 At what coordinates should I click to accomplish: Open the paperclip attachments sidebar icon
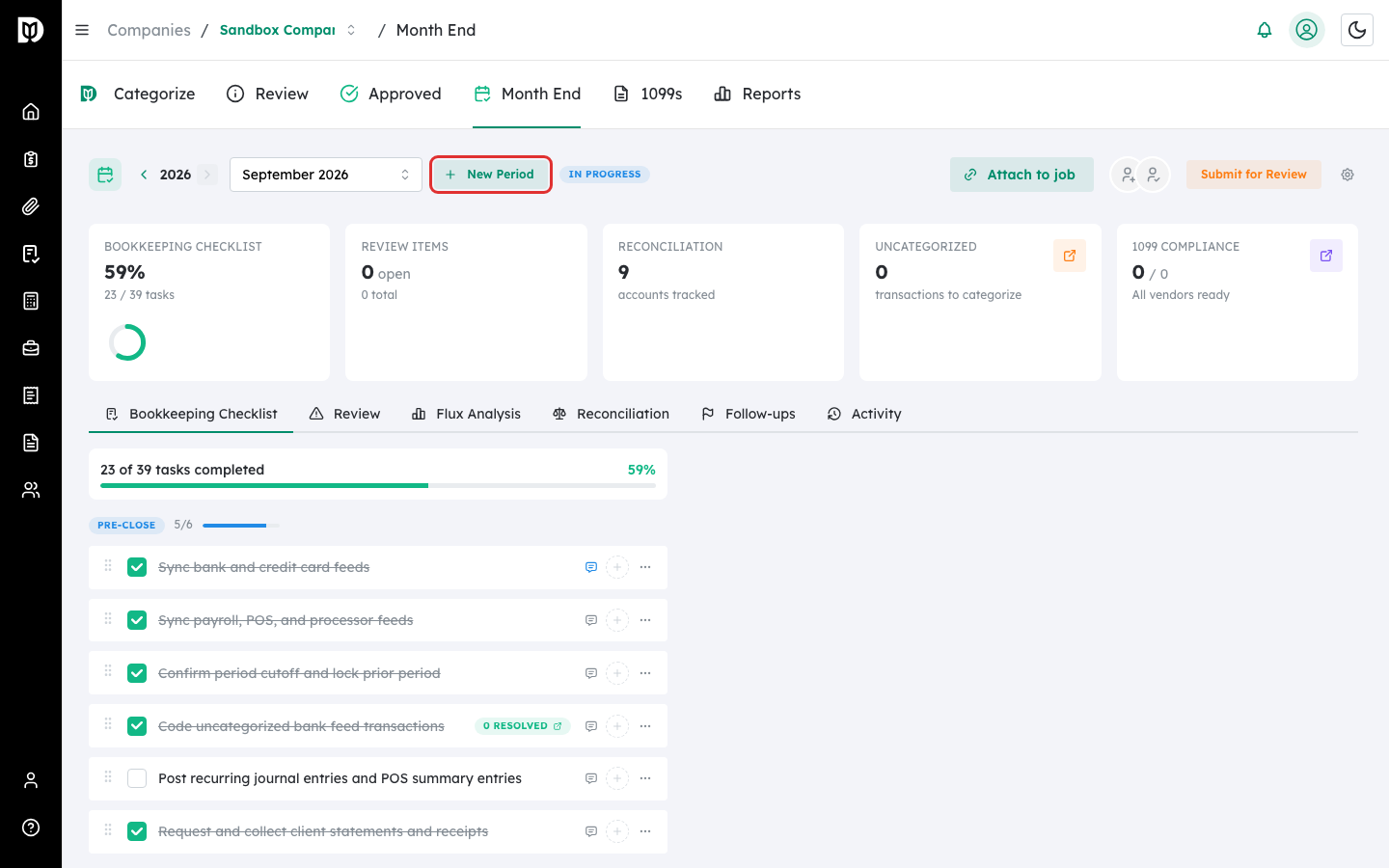point(31,206)
